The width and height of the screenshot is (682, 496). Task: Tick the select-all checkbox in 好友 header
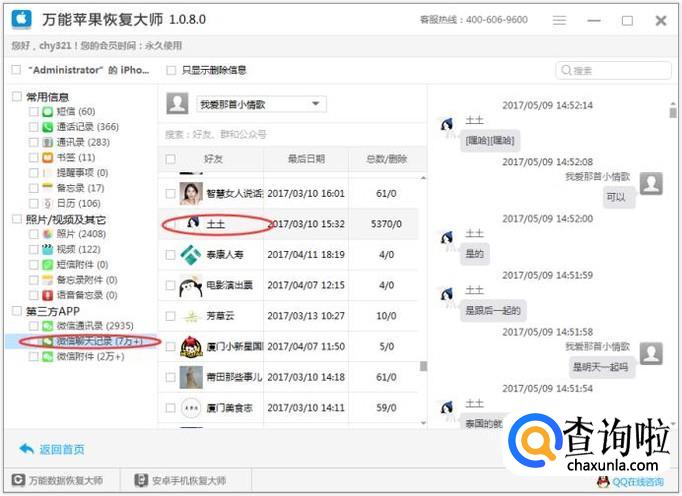pos(170,159)
